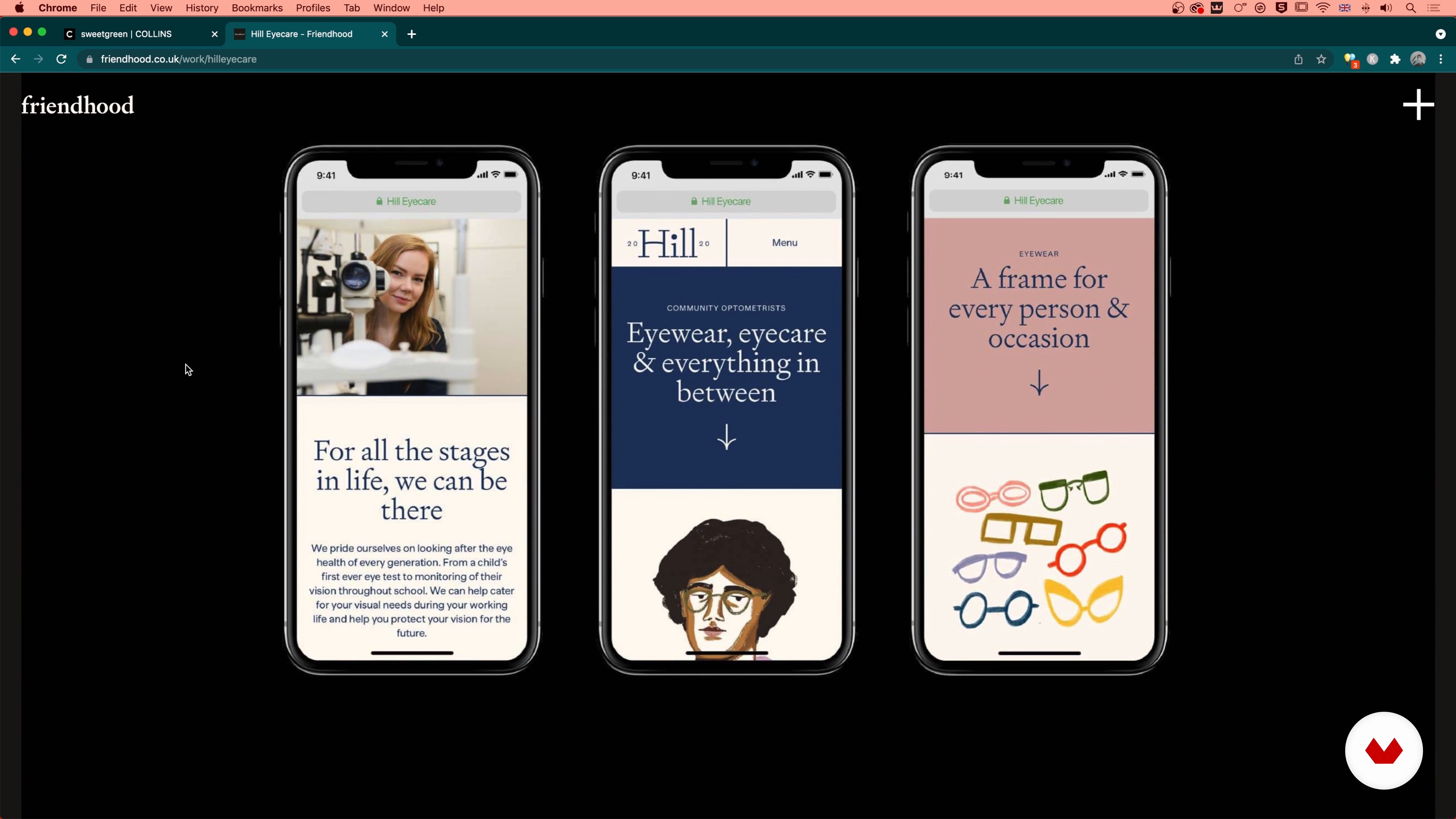The width and height of the screenshot is (1456, 819).
Task: Click 'A frame for every person & occasion'
Action: (x=1039, y=309)
